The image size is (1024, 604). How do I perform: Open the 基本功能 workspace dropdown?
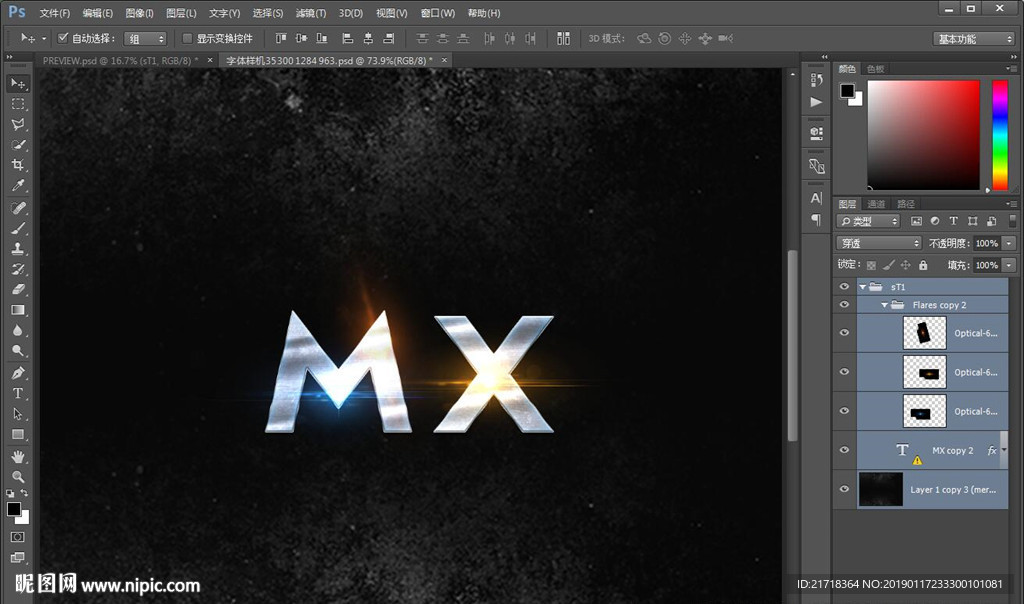(x=974, y=39)
